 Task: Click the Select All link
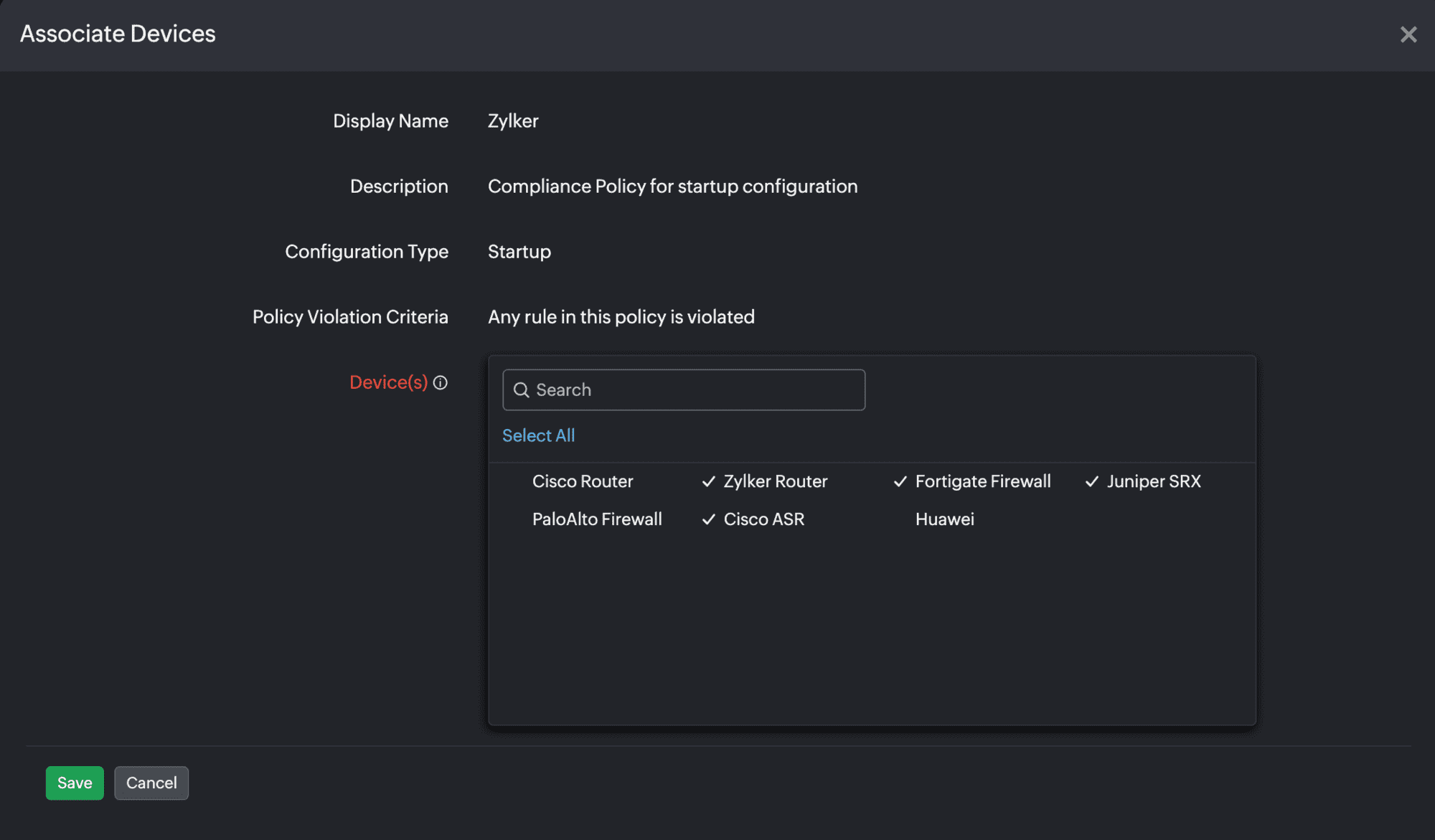[538, 435]
